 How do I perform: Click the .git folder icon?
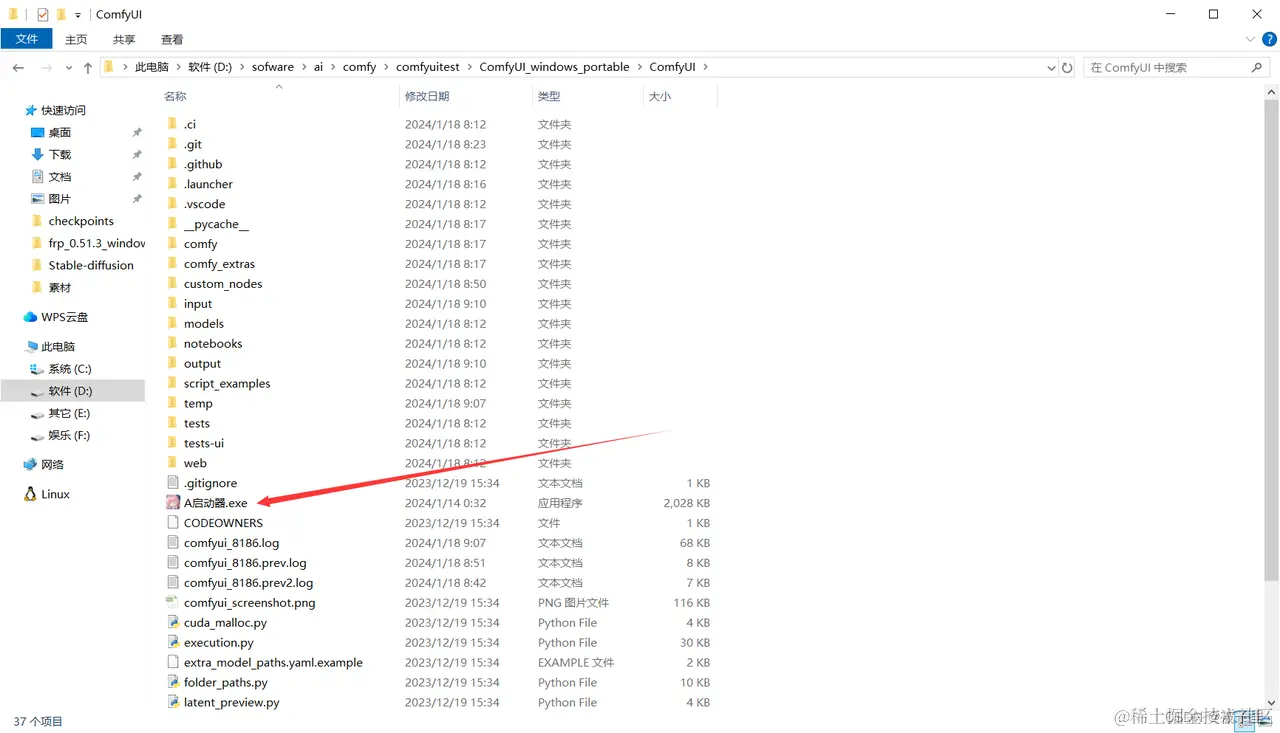pyautogui.click(x=173, y=144)
